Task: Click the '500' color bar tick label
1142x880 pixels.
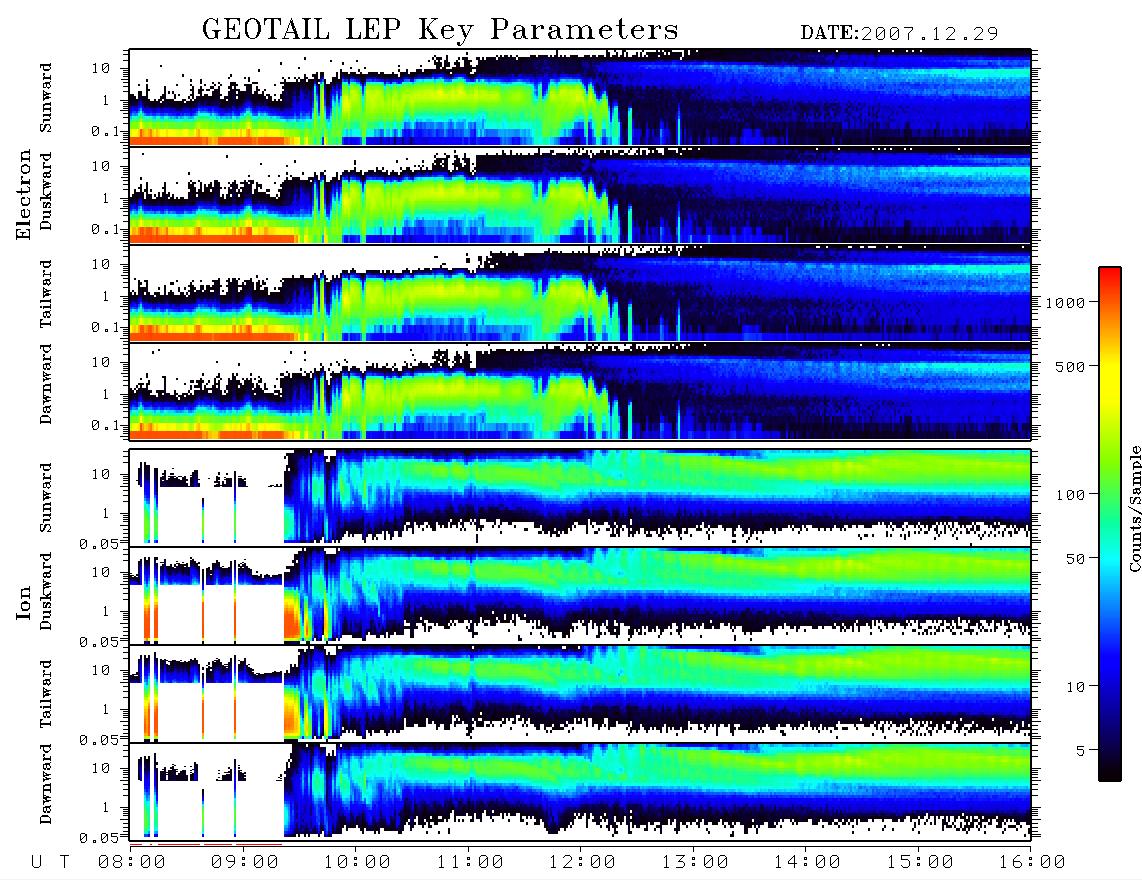Action: 1070,366
